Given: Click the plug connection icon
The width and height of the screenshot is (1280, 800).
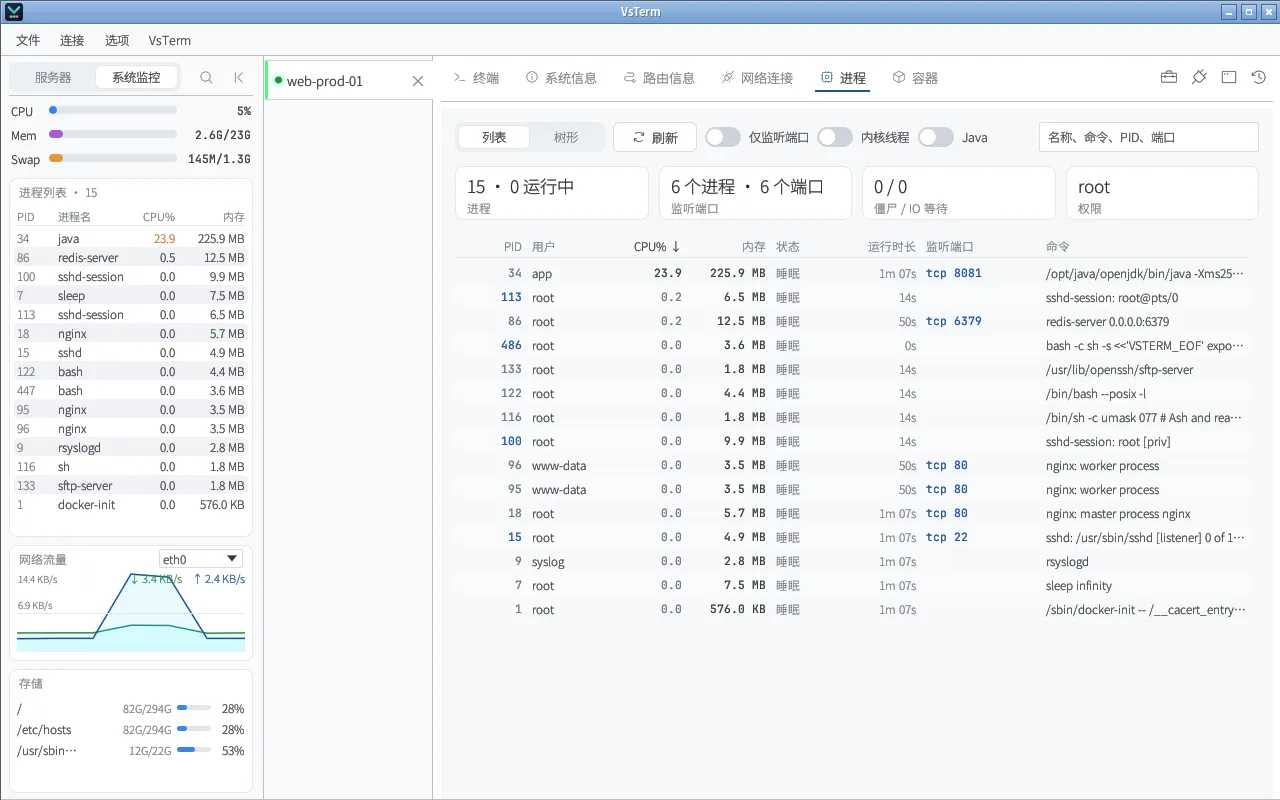Looking at the screenshot, I should [x=1199, y=77].
